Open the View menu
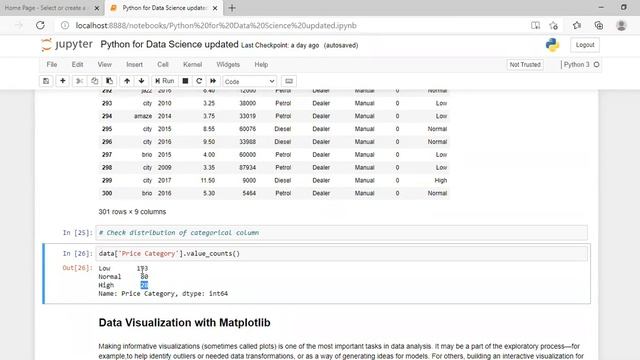The image size is (640, 360). pos(104,64)
